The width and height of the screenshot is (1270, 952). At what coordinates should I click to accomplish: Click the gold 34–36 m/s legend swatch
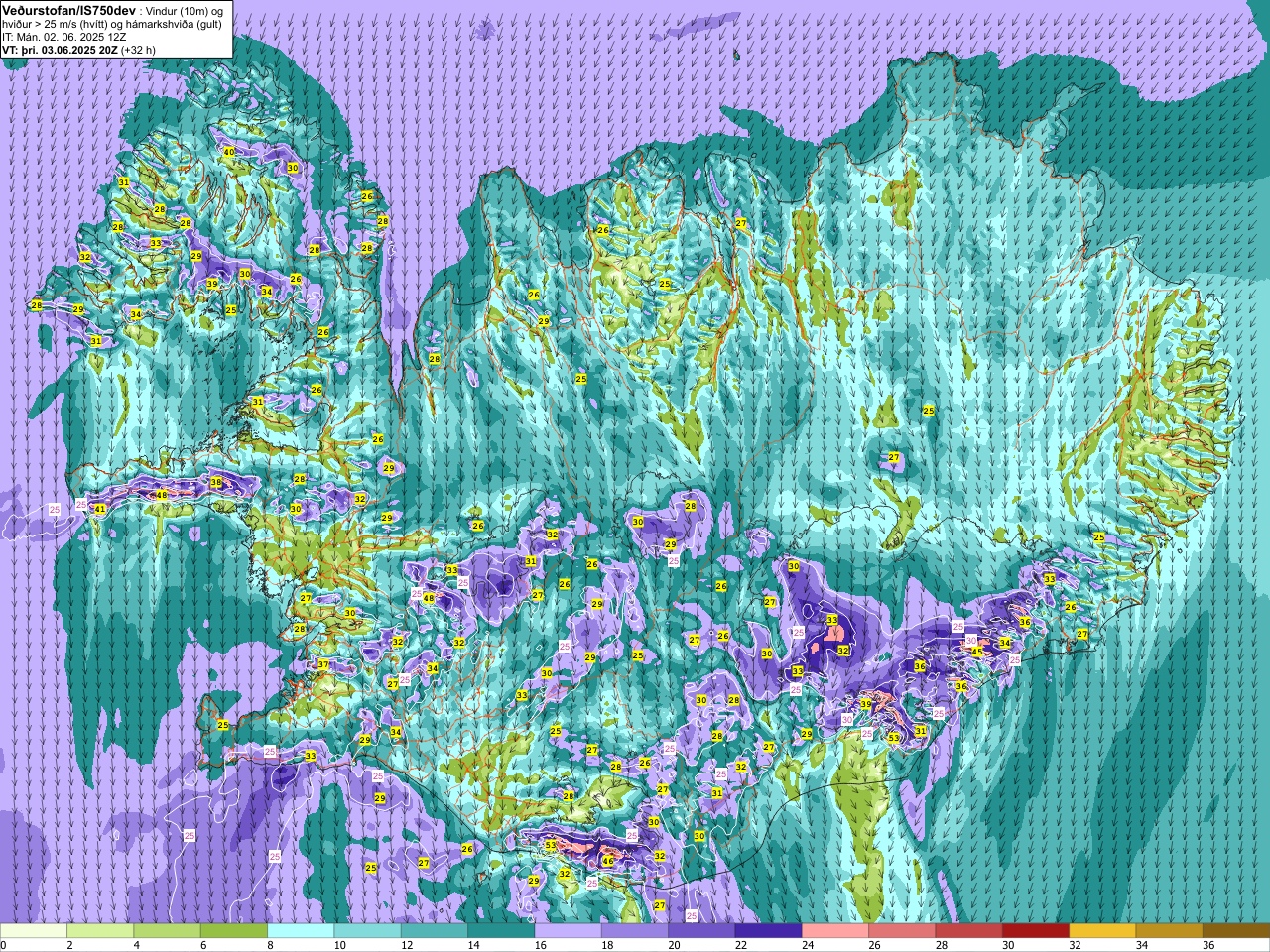coord(1169,931)
